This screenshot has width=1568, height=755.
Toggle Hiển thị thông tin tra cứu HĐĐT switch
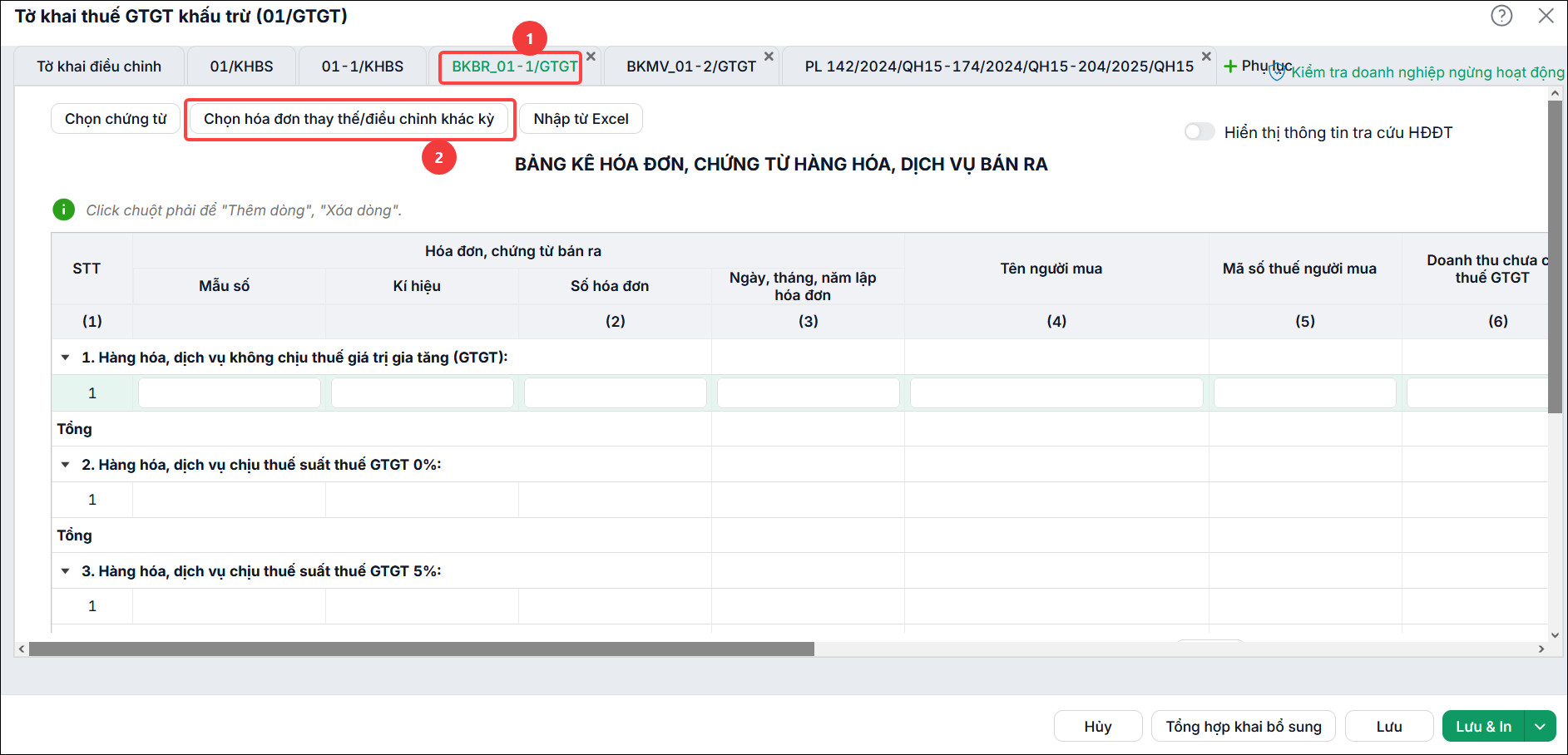(1199, 132)
